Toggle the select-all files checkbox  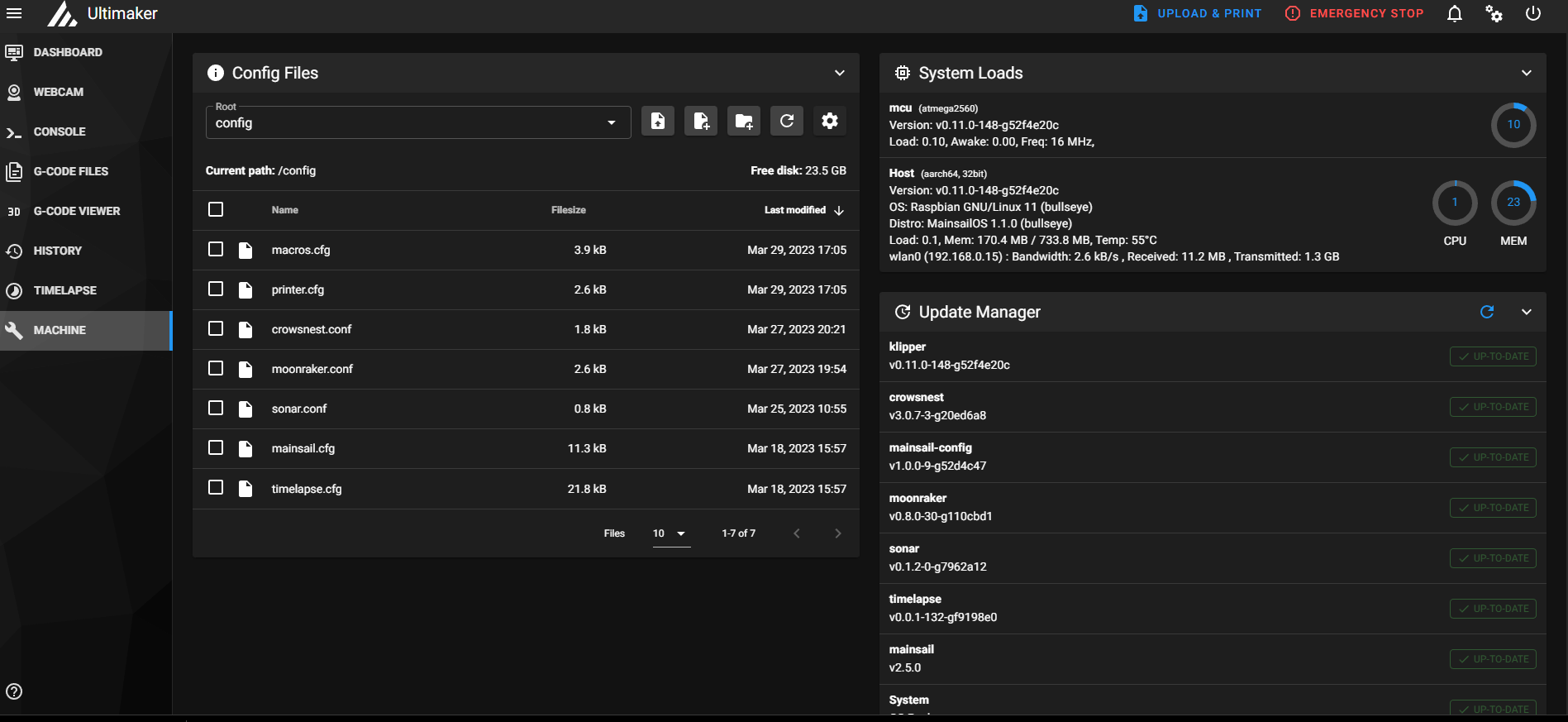click(x=216, y=209)
